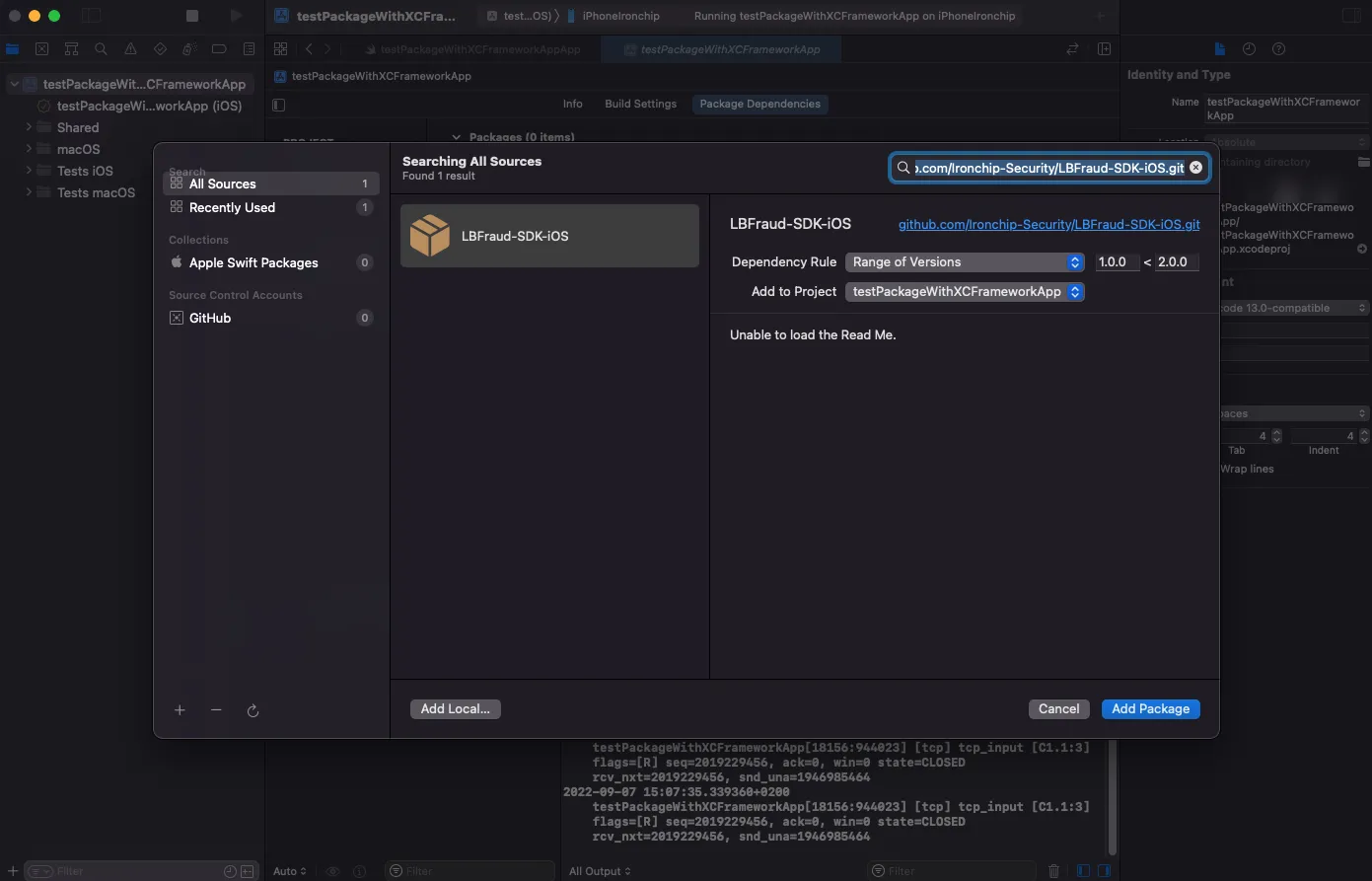Select All Sources in dialog sidebar

(x=270, y=184)
